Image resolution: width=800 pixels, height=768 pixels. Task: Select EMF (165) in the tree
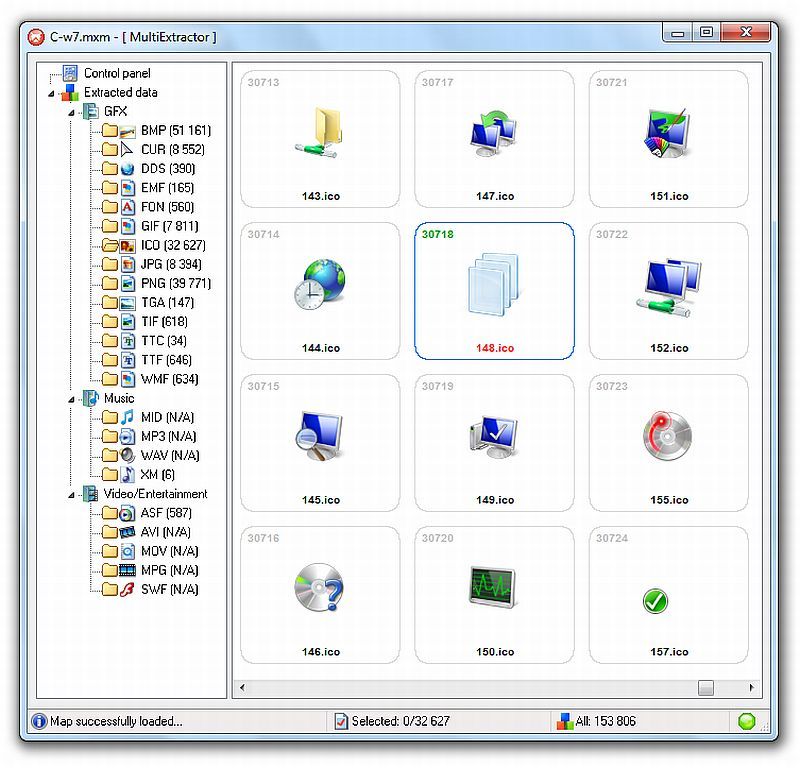[x=167, y=188]
